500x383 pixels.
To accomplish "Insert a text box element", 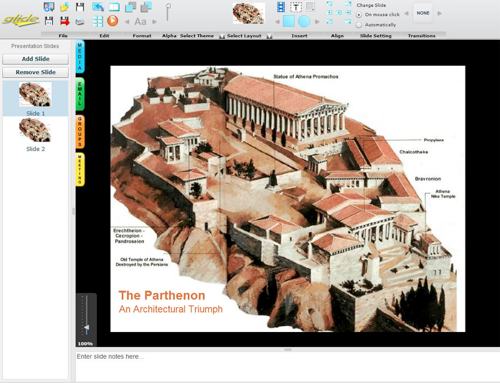I will click(x=296, y=7).
